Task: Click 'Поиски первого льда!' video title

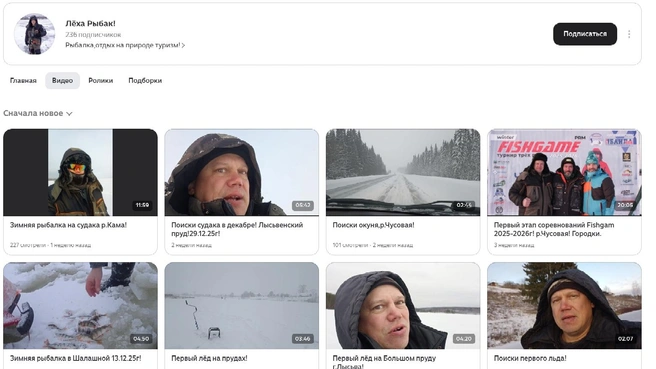Action: [x=530, y=359]
